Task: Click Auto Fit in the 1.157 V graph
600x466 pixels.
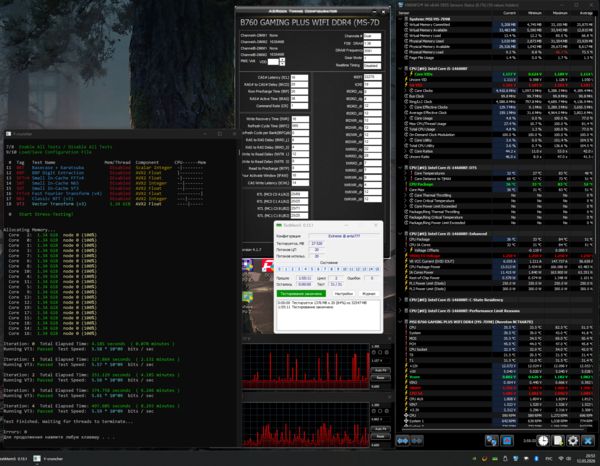Action: (x=381, y=370)
